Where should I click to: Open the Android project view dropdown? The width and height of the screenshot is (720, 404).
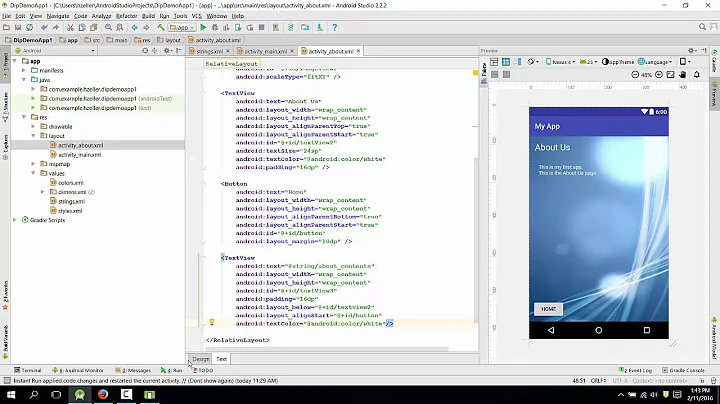pyautogui.click(x=55, y=50)
